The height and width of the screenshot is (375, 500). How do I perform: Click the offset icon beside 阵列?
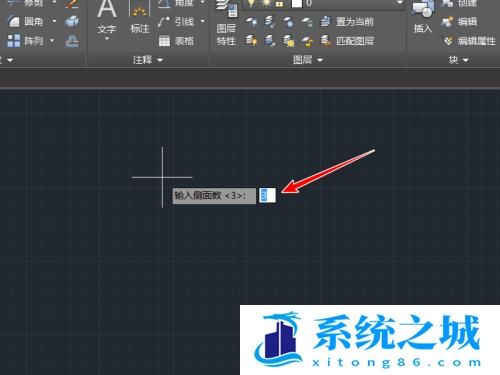(x=72, y=41)
